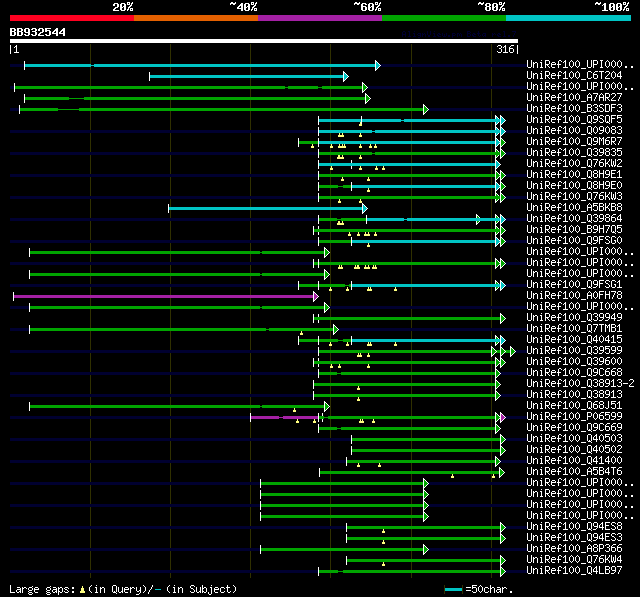Click the red ~20% identity color segment

72,18
